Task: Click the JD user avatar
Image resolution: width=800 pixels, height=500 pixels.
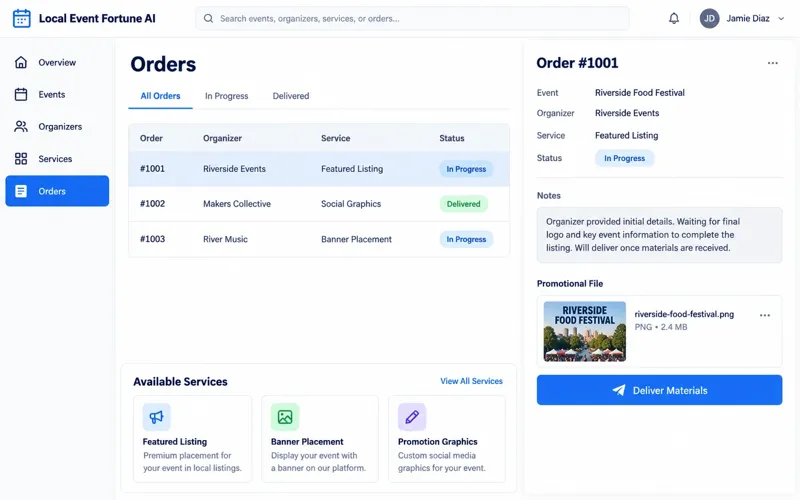Action: (x=709, y=18)
